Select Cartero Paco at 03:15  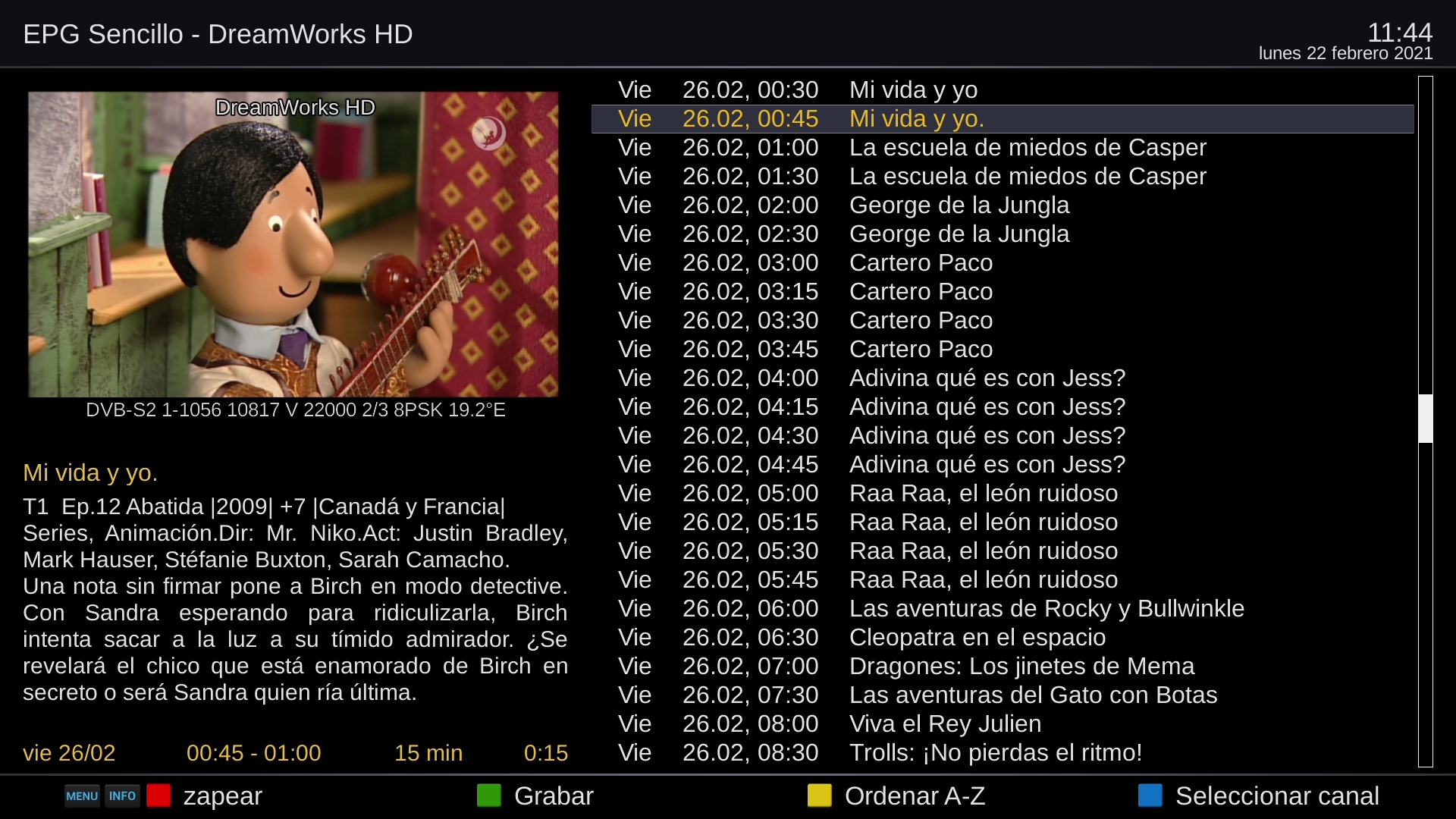pyautogui.click(x=1003, y=292)
